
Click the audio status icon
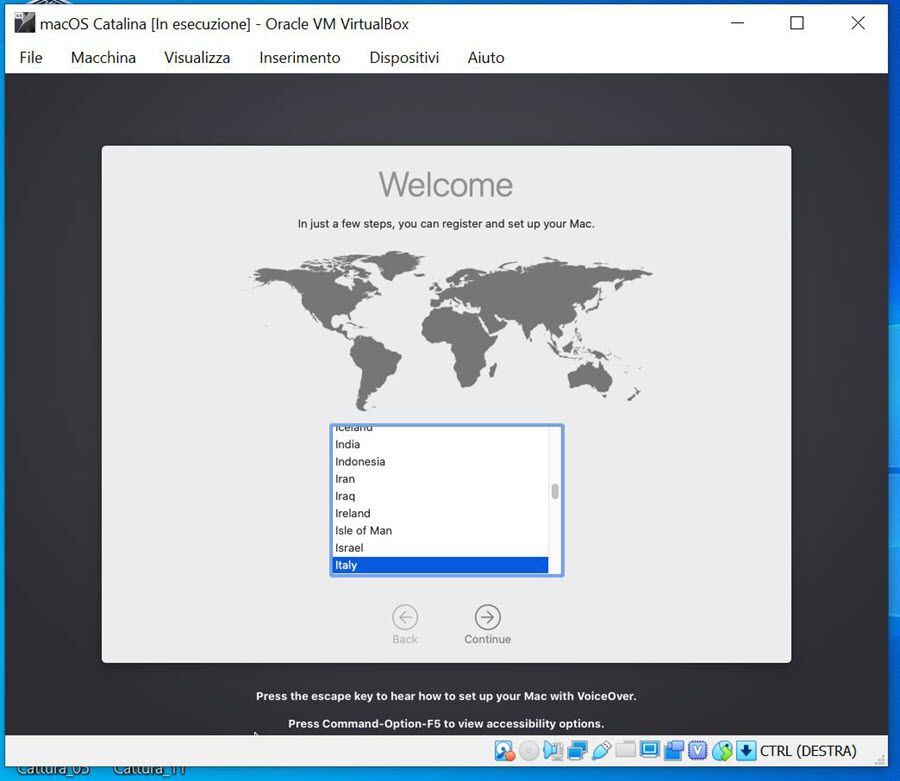coord(550,750)
